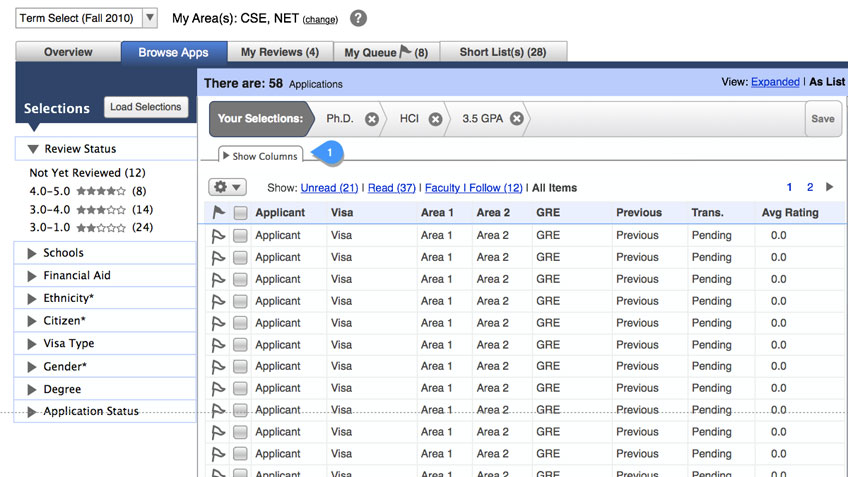
Task: Open the Short List(s) tab
Action: [x=502, y=52]
